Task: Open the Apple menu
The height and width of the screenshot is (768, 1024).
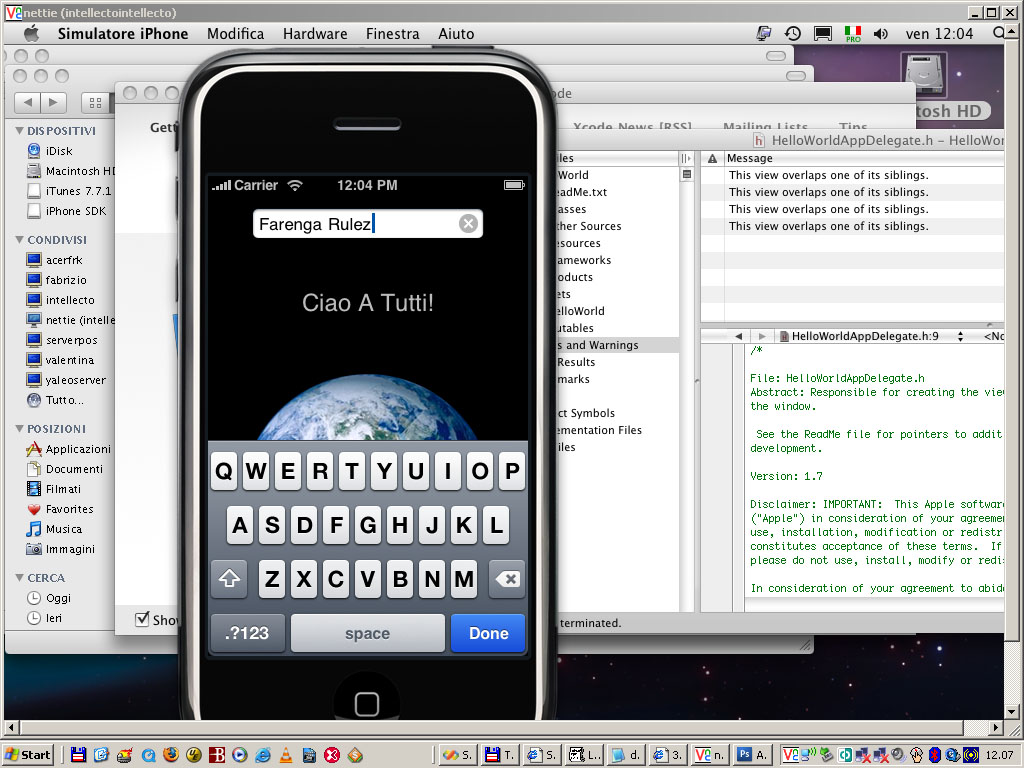Action: [31, 33]
